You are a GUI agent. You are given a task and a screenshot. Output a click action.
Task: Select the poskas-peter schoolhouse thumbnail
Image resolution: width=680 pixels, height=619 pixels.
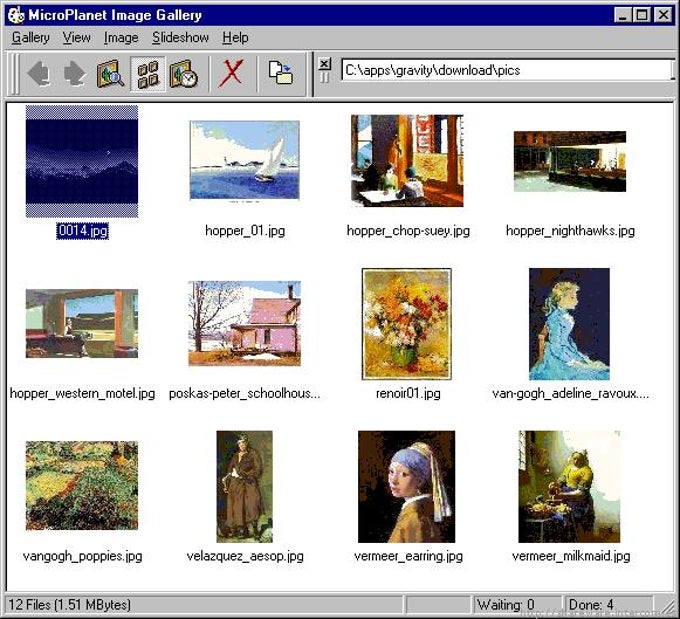(x=245, y=324)
